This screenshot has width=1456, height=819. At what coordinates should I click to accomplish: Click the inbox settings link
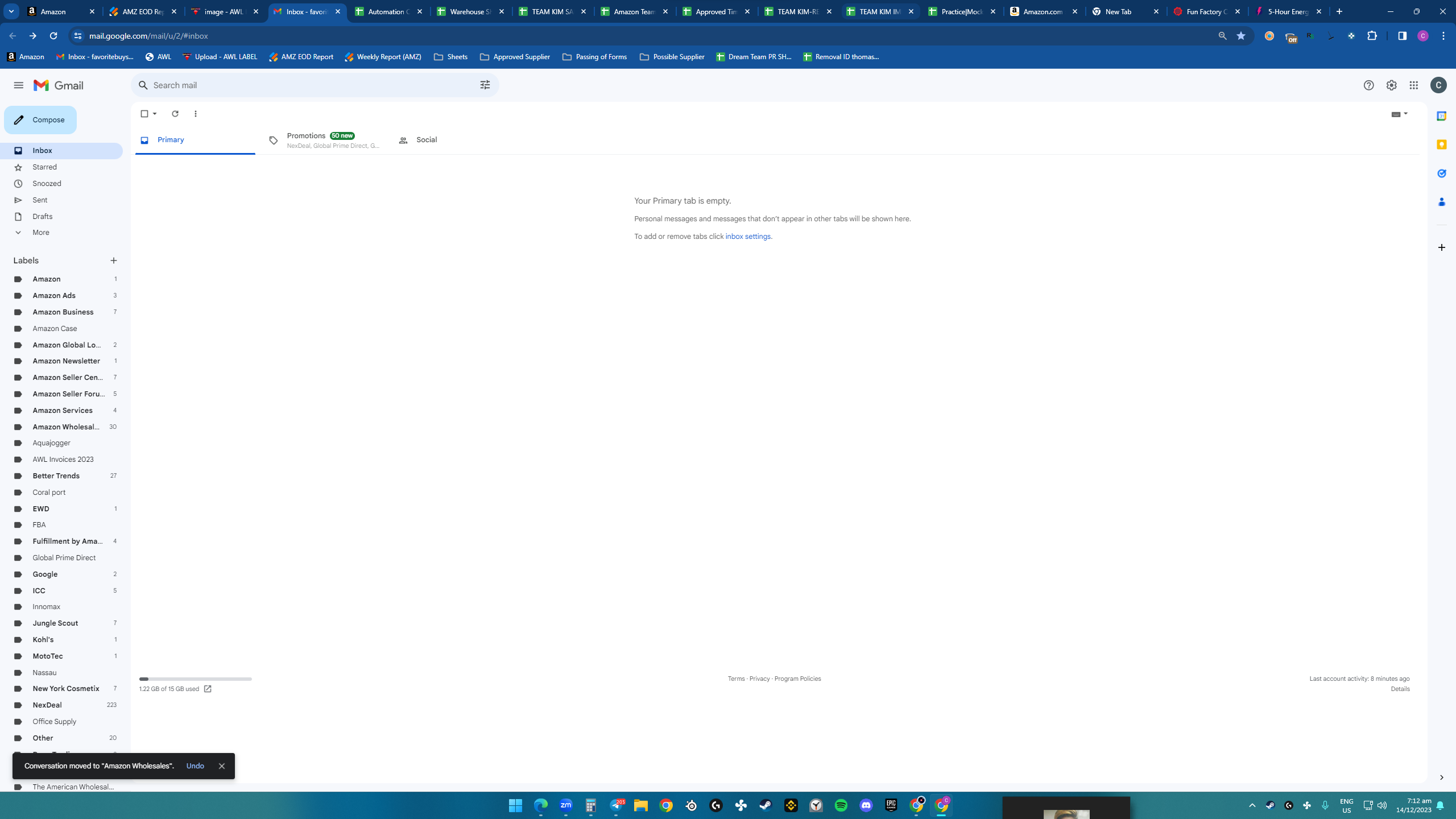[748, 237]
